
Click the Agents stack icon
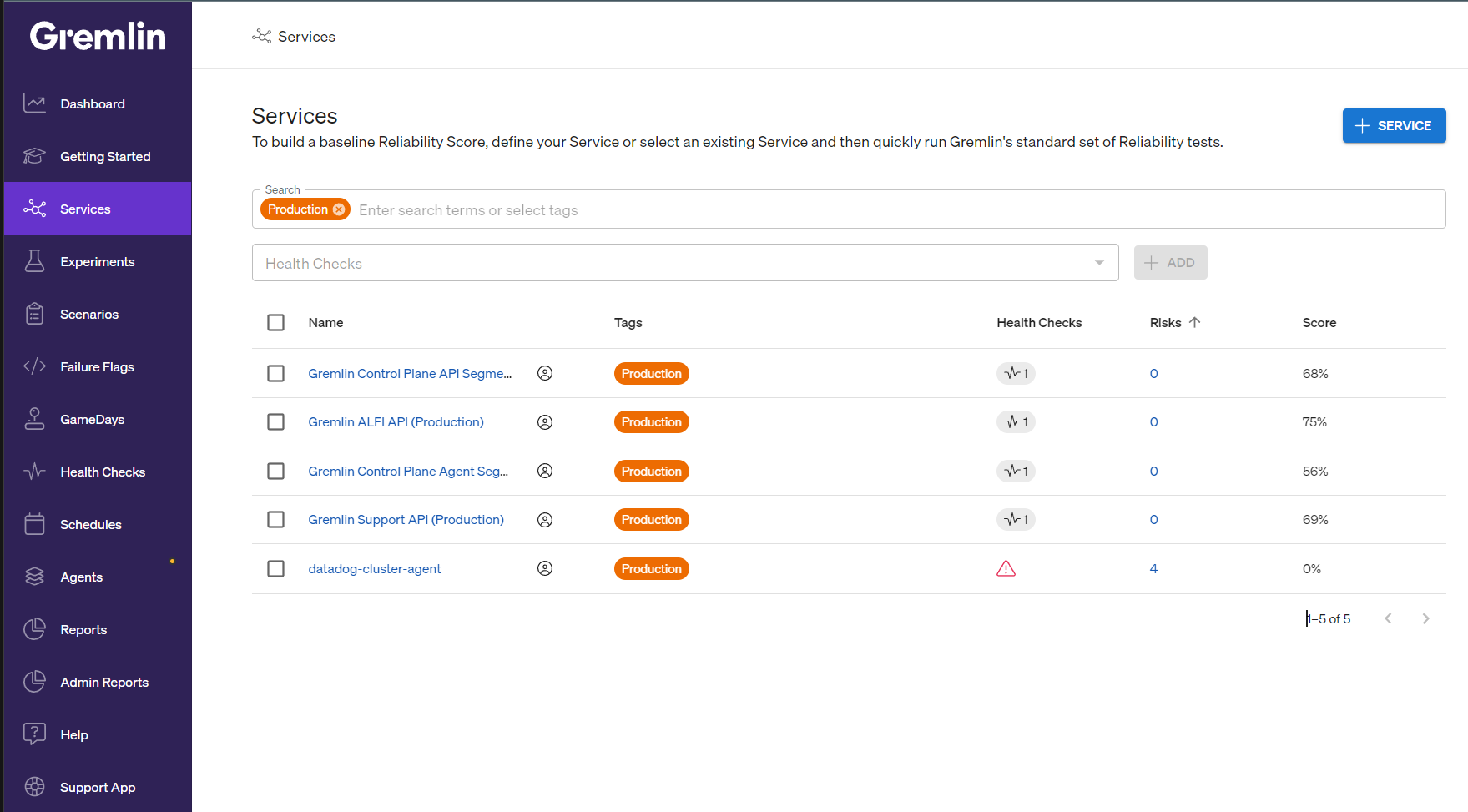coord(34,577)
